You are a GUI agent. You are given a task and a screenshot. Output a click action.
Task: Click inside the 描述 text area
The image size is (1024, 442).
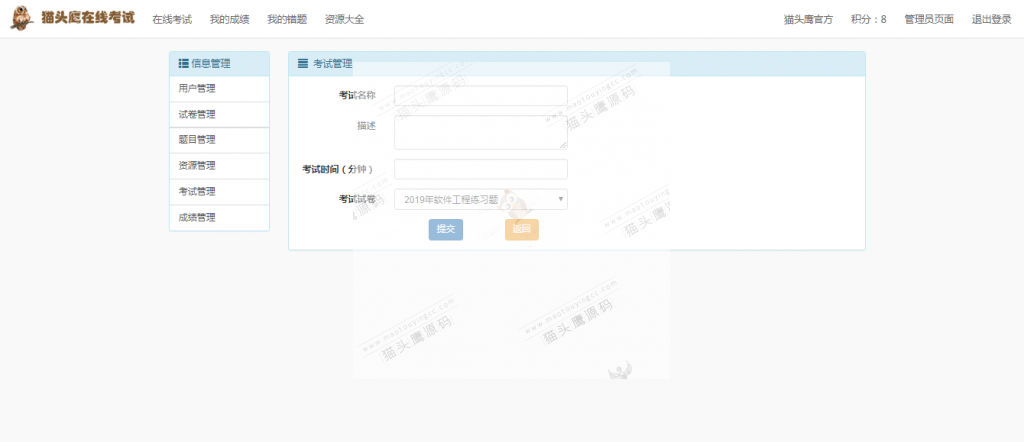tap(481, 132)
